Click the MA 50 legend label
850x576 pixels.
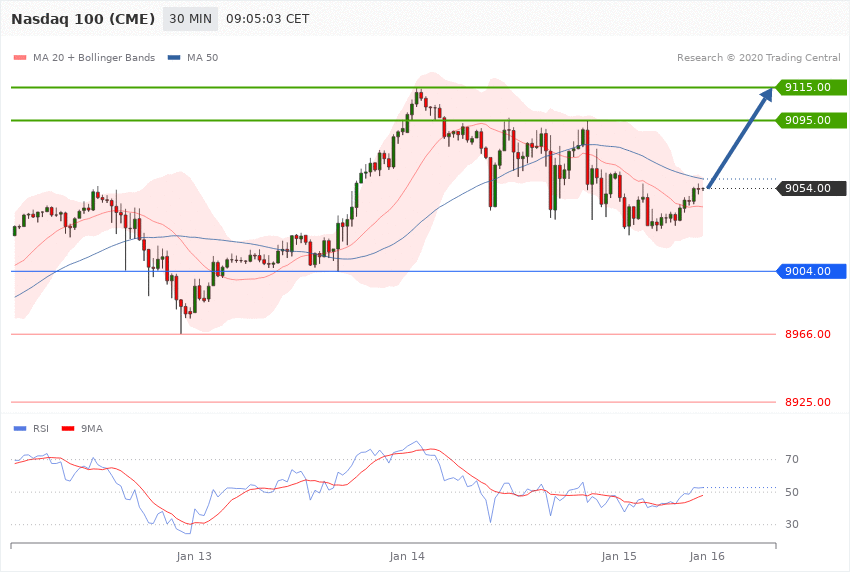(202, 57)
